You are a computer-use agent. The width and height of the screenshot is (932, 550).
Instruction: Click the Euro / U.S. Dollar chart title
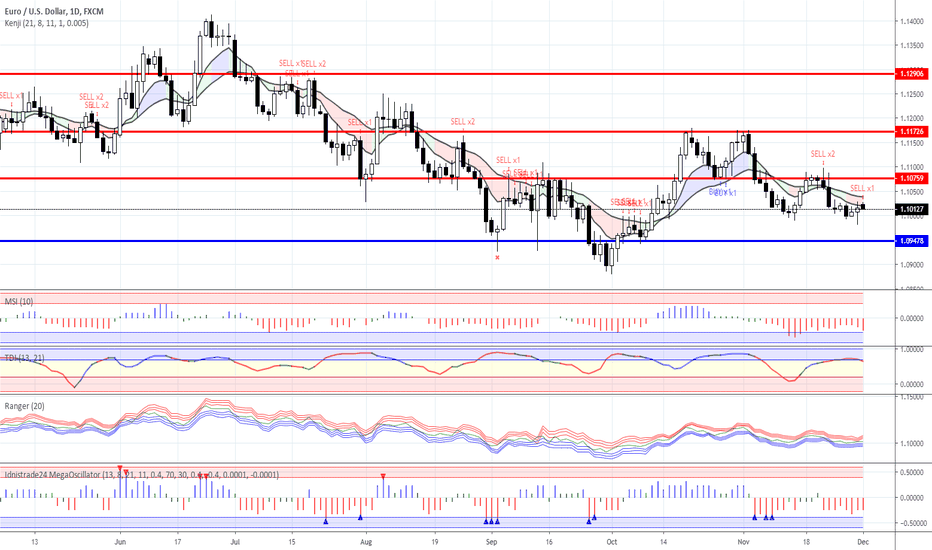[x=60, y=9]
